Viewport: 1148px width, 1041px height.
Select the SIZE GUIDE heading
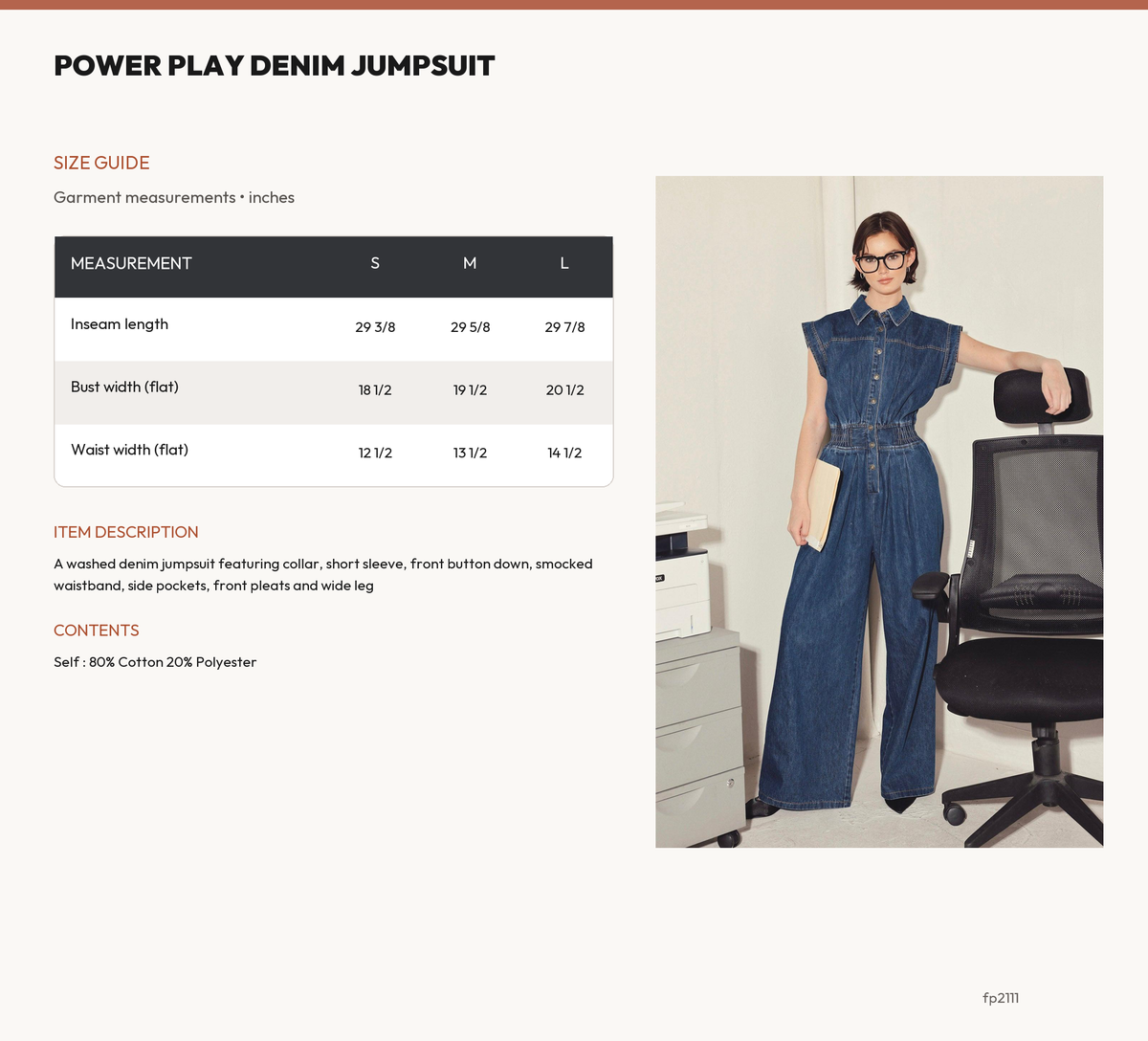coord(101,163)
